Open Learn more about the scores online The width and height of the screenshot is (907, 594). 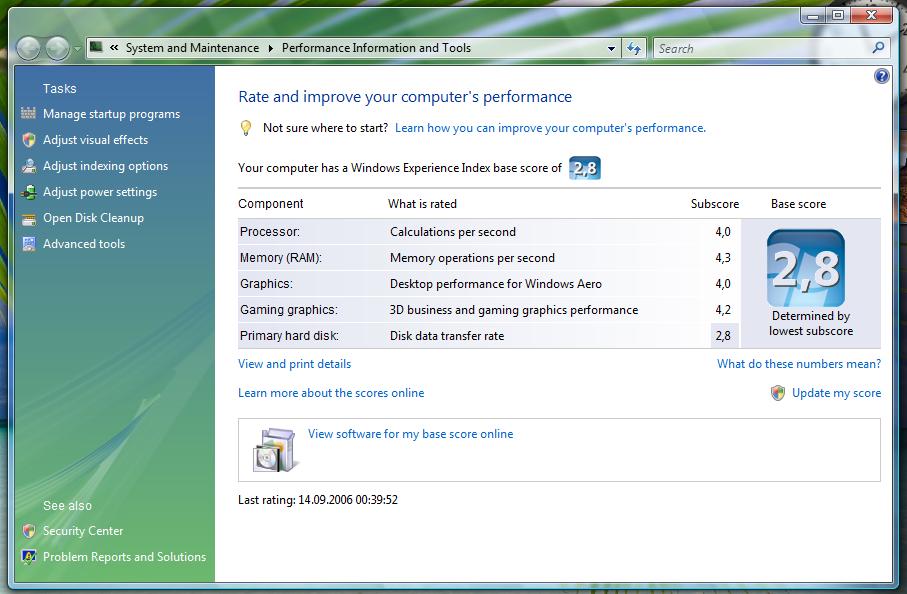pos(331,393)
